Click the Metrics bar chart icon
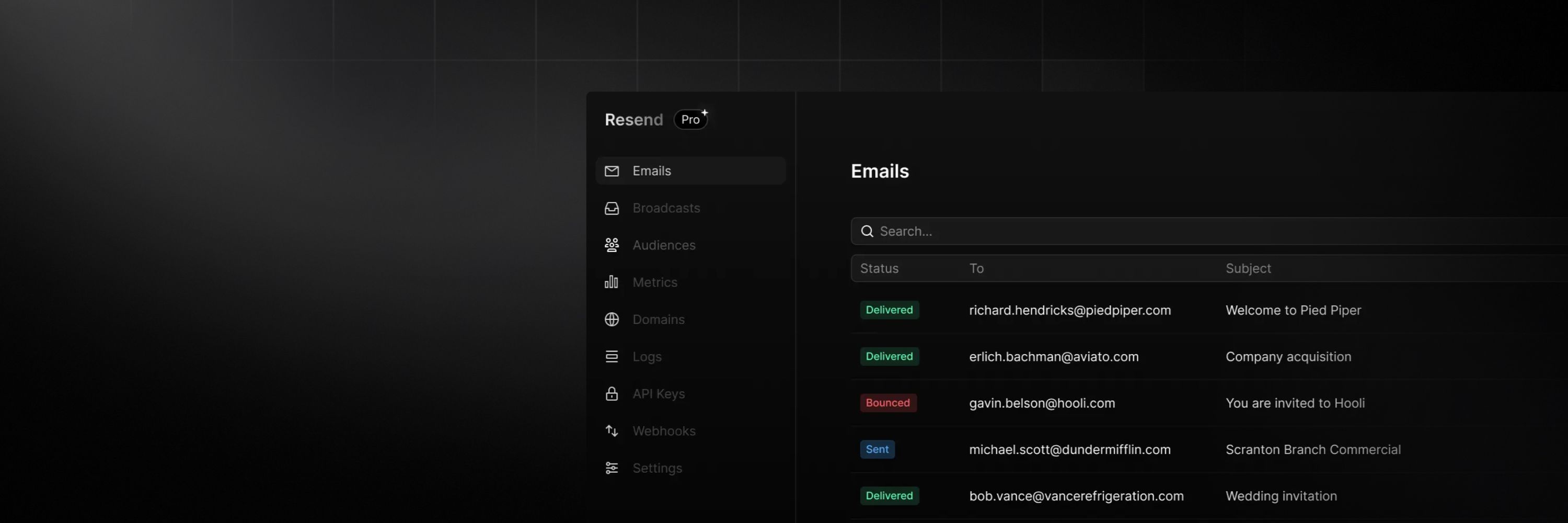The height and width of the screenshot is (523, 1568). (x=612, y=282)
